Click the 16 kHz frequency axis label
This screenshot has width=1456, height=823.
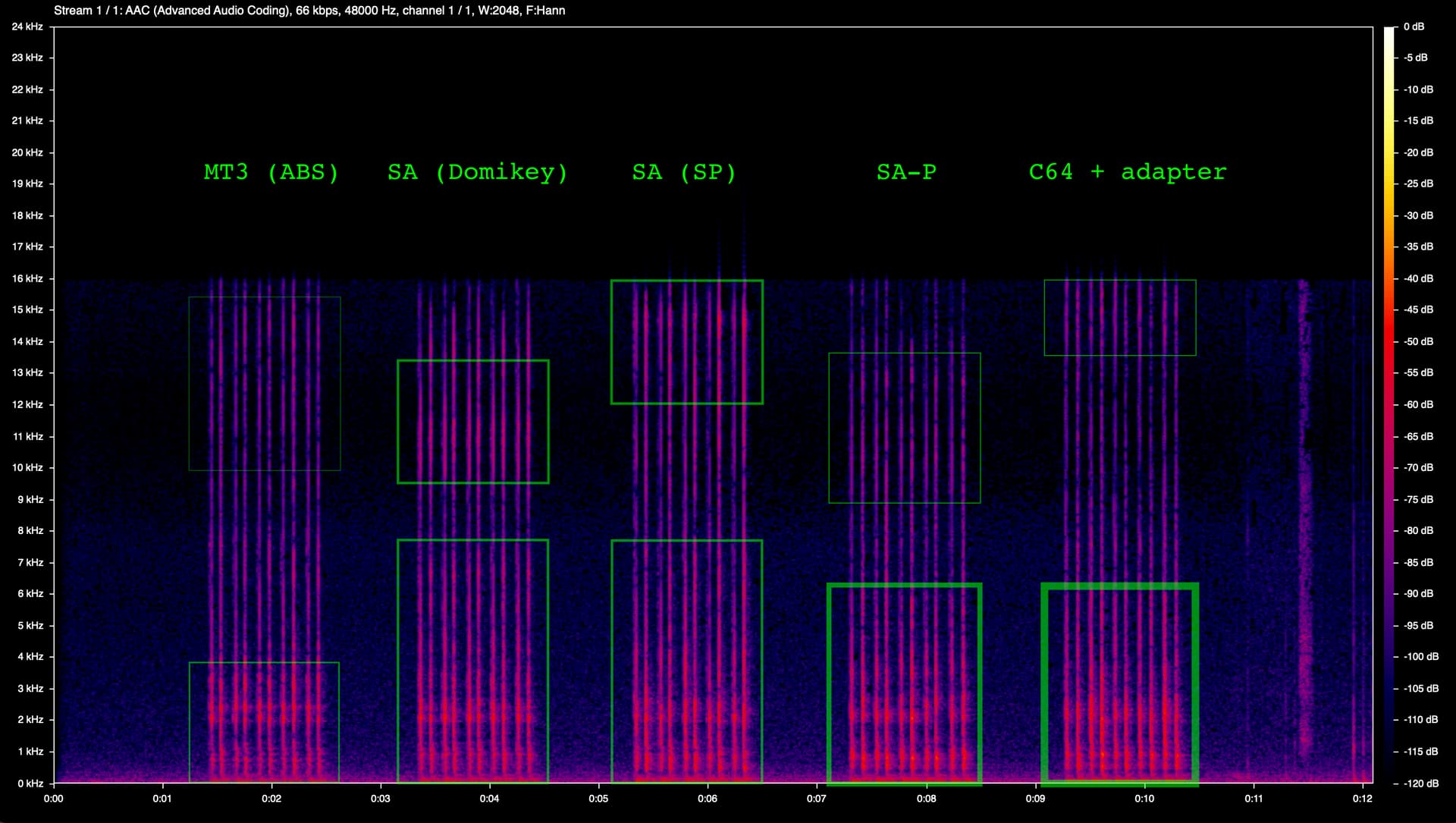coord(27,278)
